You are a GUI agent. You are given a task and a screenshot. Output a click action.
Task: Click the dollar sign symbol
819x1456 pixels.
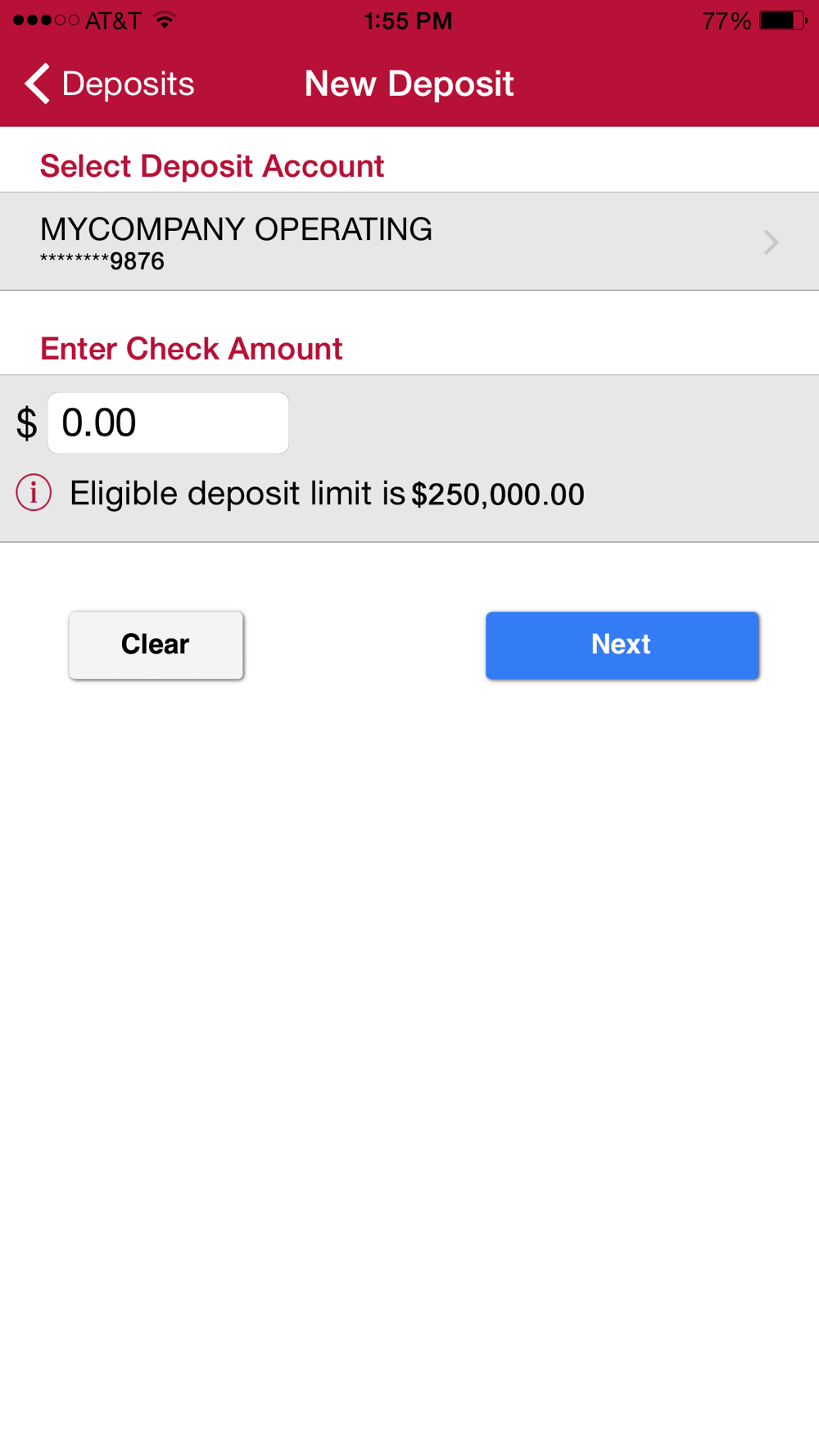tap(26, 423)
